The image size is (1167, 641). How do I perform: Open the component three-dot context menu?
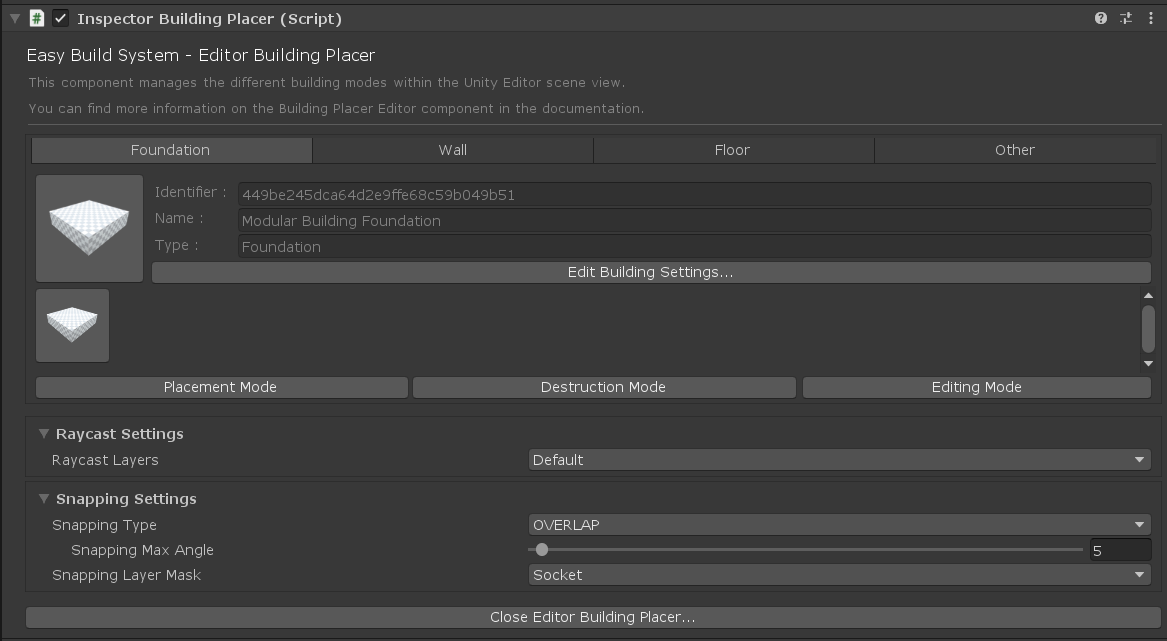tap(1150, 18)
